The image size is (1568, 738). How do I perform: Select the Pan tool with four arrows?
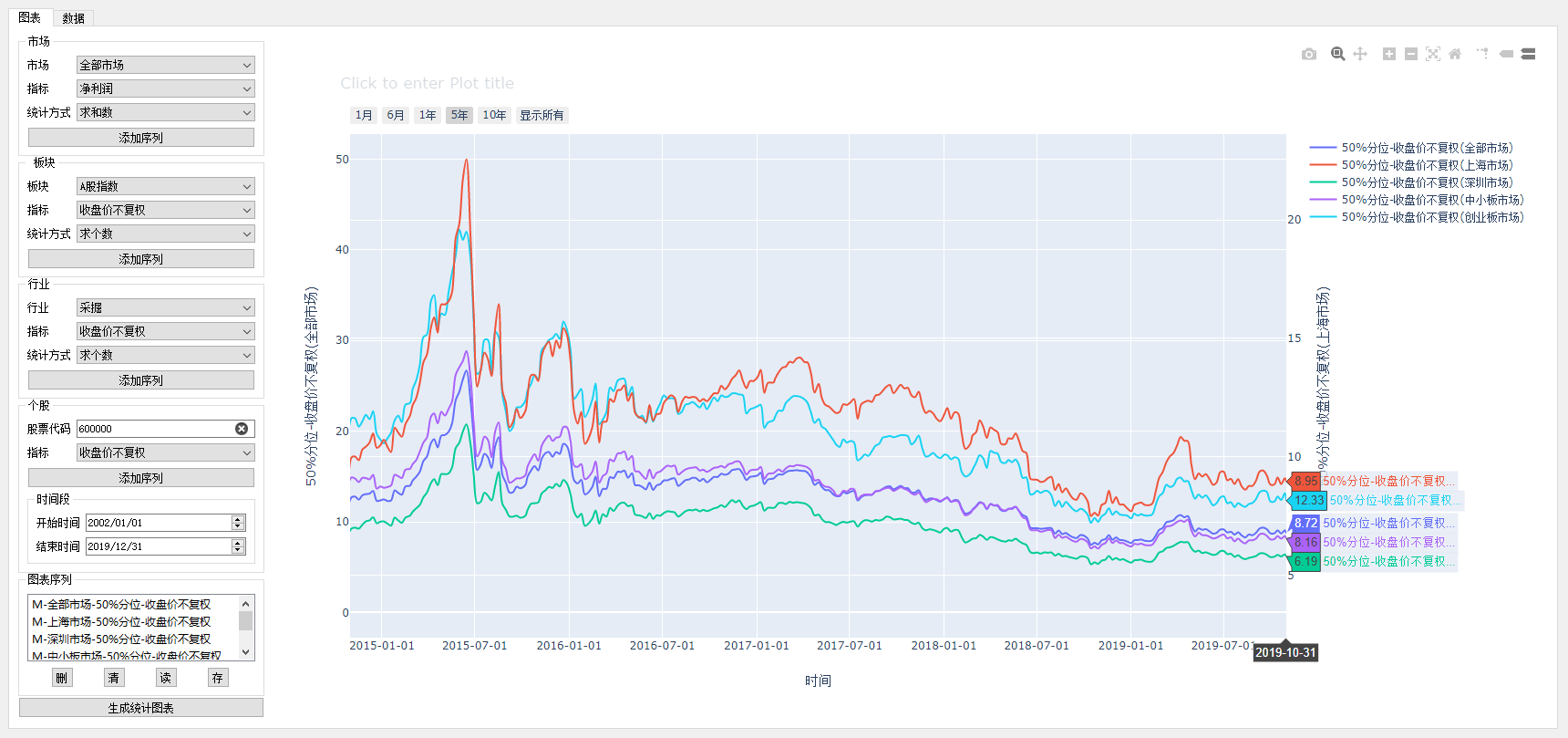click(1360, 54)
